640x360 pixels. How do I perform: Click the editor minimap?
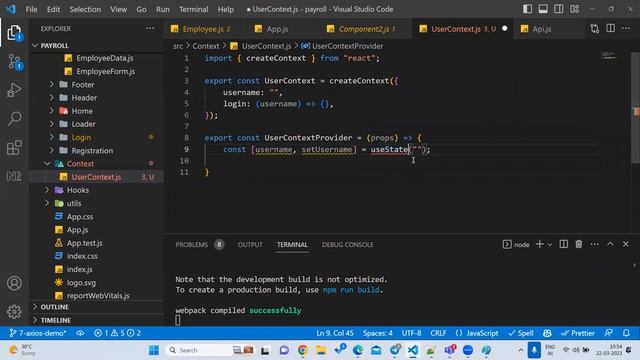click(x=609, y=56)
